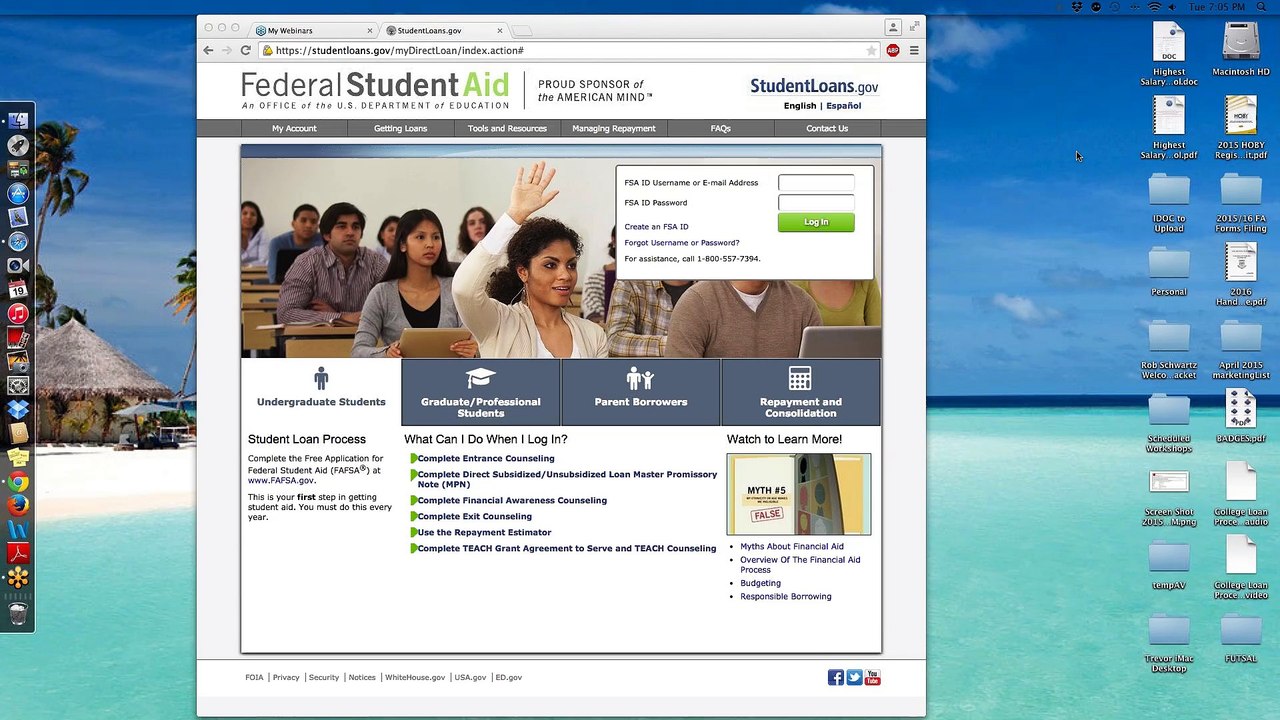Open a new browser tab
Screen dimensions: 1280x720
(x=523, y=30)
